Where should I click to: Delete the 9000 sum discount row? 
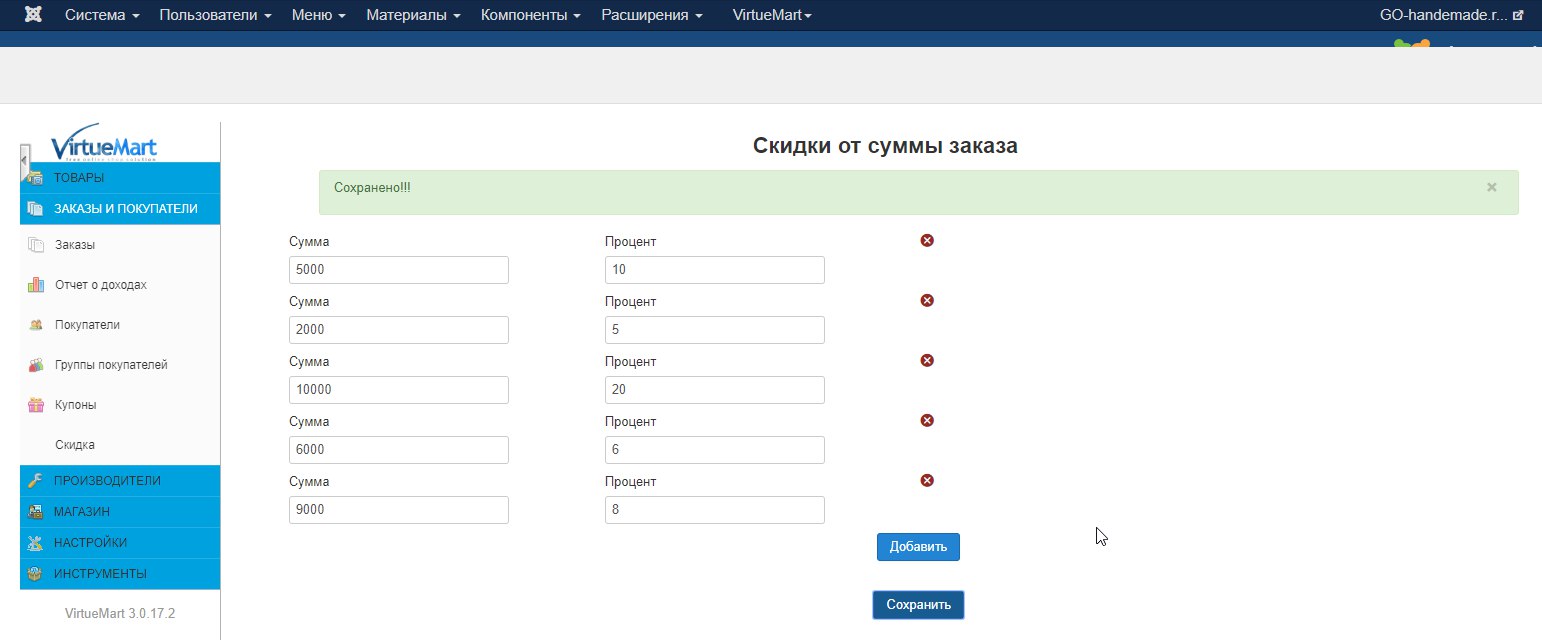coord(927,480)
